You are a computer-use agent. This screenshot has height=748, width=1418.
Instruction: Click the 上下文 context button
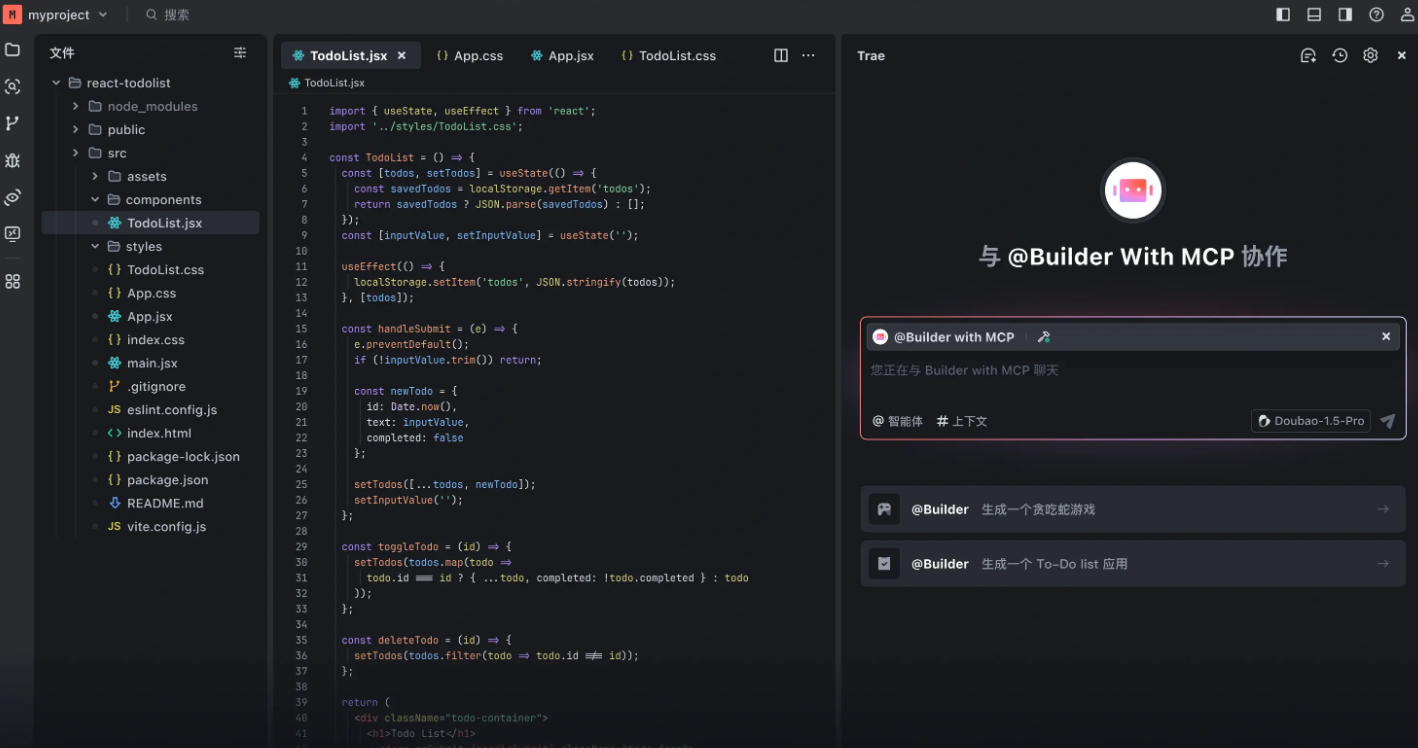(x=961, y=421)
